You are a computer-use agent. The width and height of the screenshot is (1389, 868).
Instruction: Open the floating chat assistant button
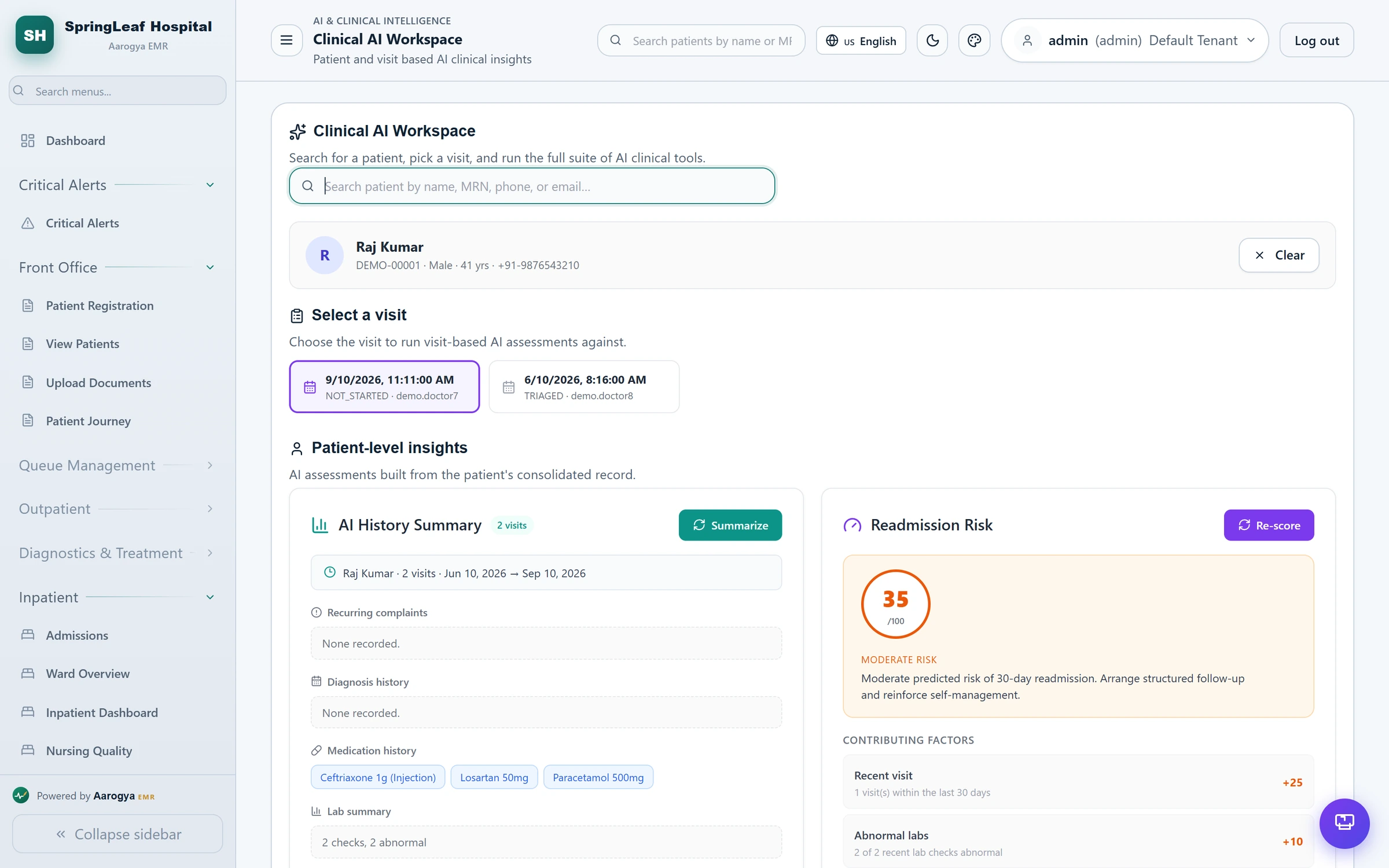point(1344,823)
